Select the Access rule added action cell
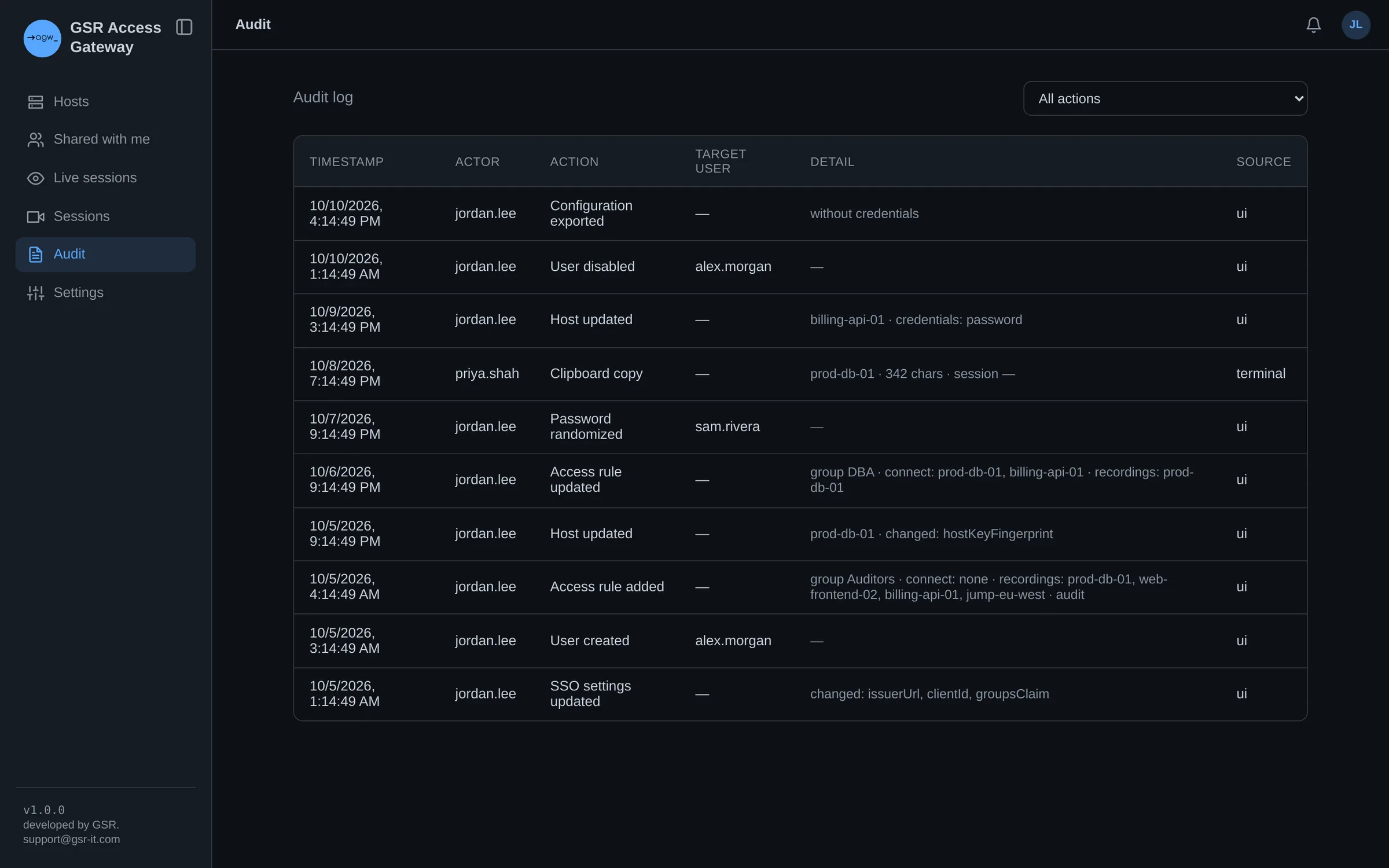 pyautogui.click(x=607, y=587)
